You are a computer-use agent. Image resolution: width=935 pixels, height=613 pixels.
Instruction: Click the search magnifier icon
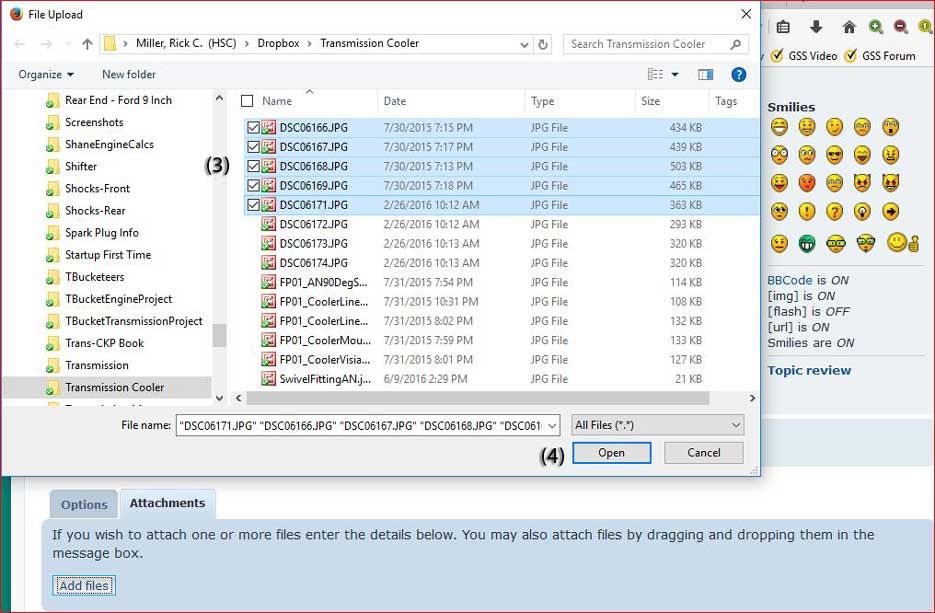pyautogui.click(x=735, y=44)
